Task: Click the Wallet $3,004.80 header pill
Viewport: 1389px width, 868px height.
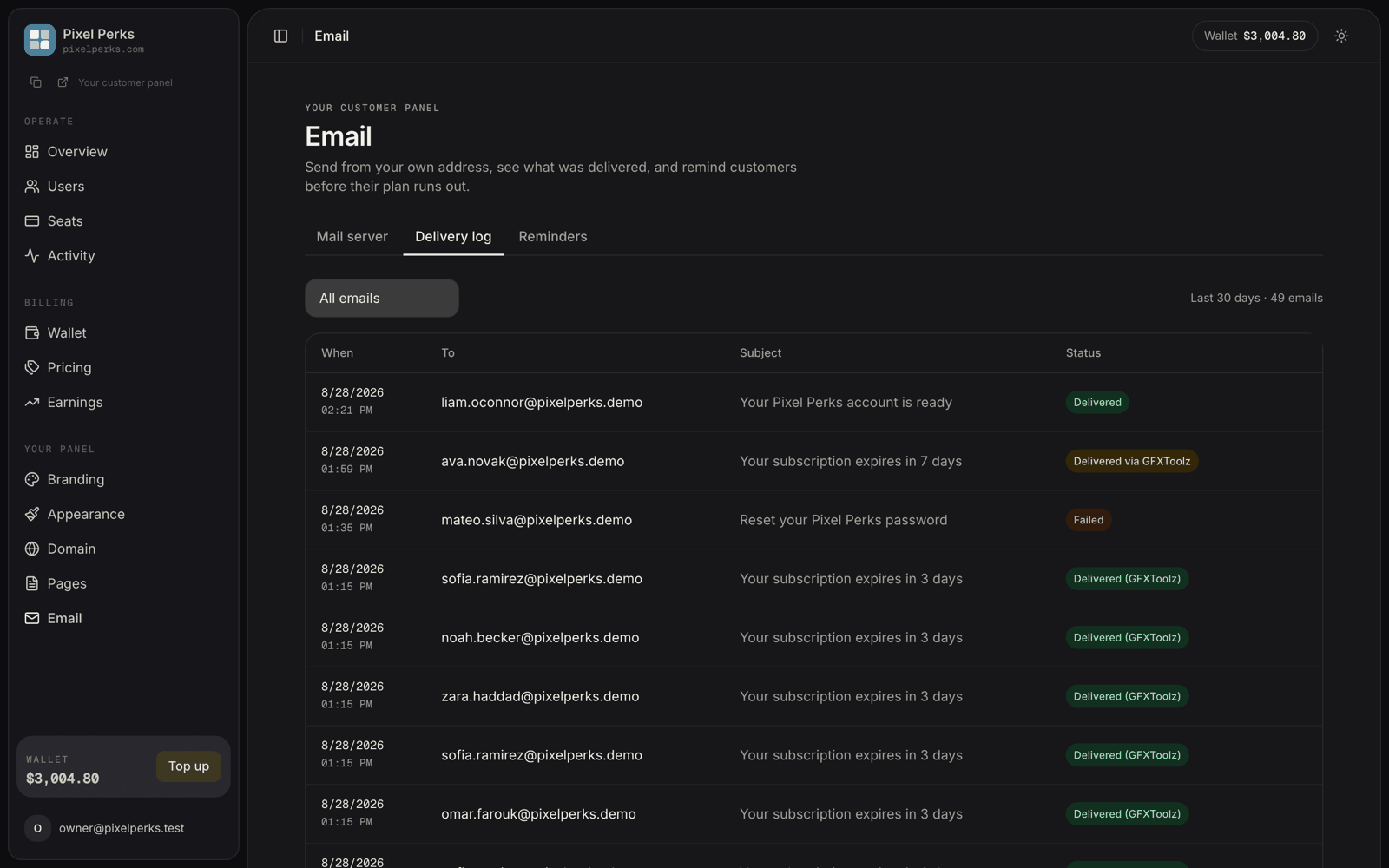Action: click(1254, 36)
